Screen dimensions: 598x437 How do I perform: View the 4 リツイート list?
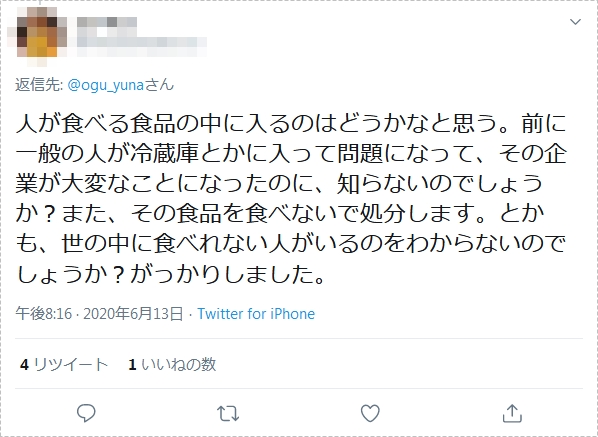coord(64,365)
